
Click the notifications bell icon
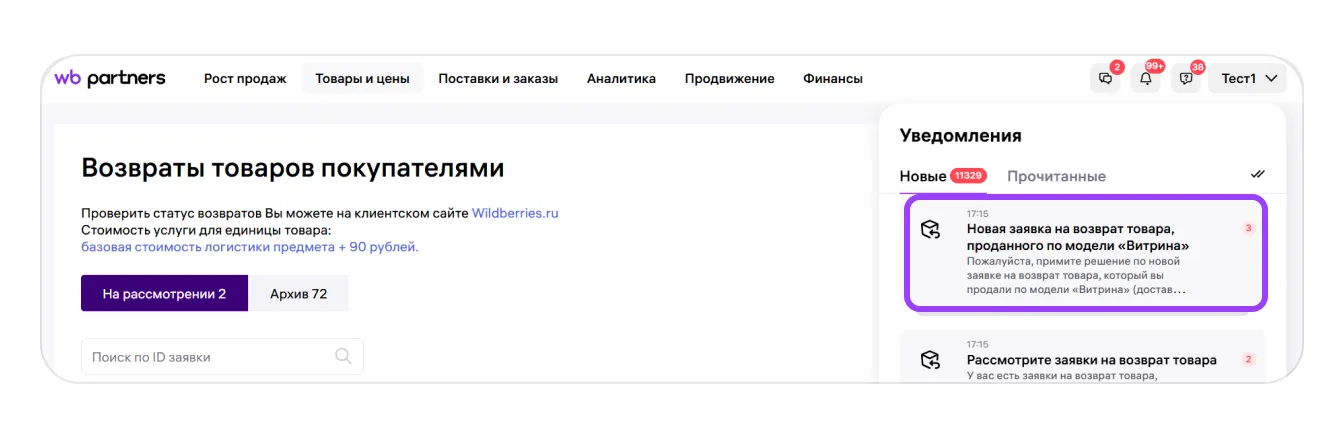tap(1146, 79)
